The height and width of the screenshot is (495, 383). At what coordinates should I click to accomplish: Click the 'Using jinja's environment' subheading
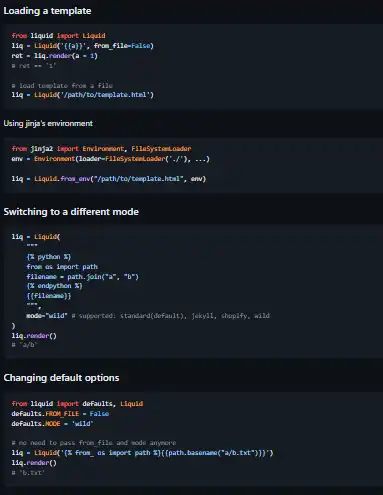click(x=48, y=123)
